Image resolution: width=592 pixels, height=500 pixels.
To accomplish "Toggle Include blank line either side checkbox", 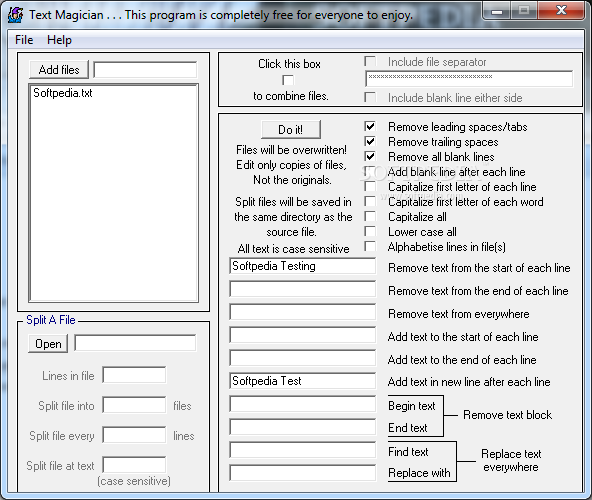I will (370, 97).
